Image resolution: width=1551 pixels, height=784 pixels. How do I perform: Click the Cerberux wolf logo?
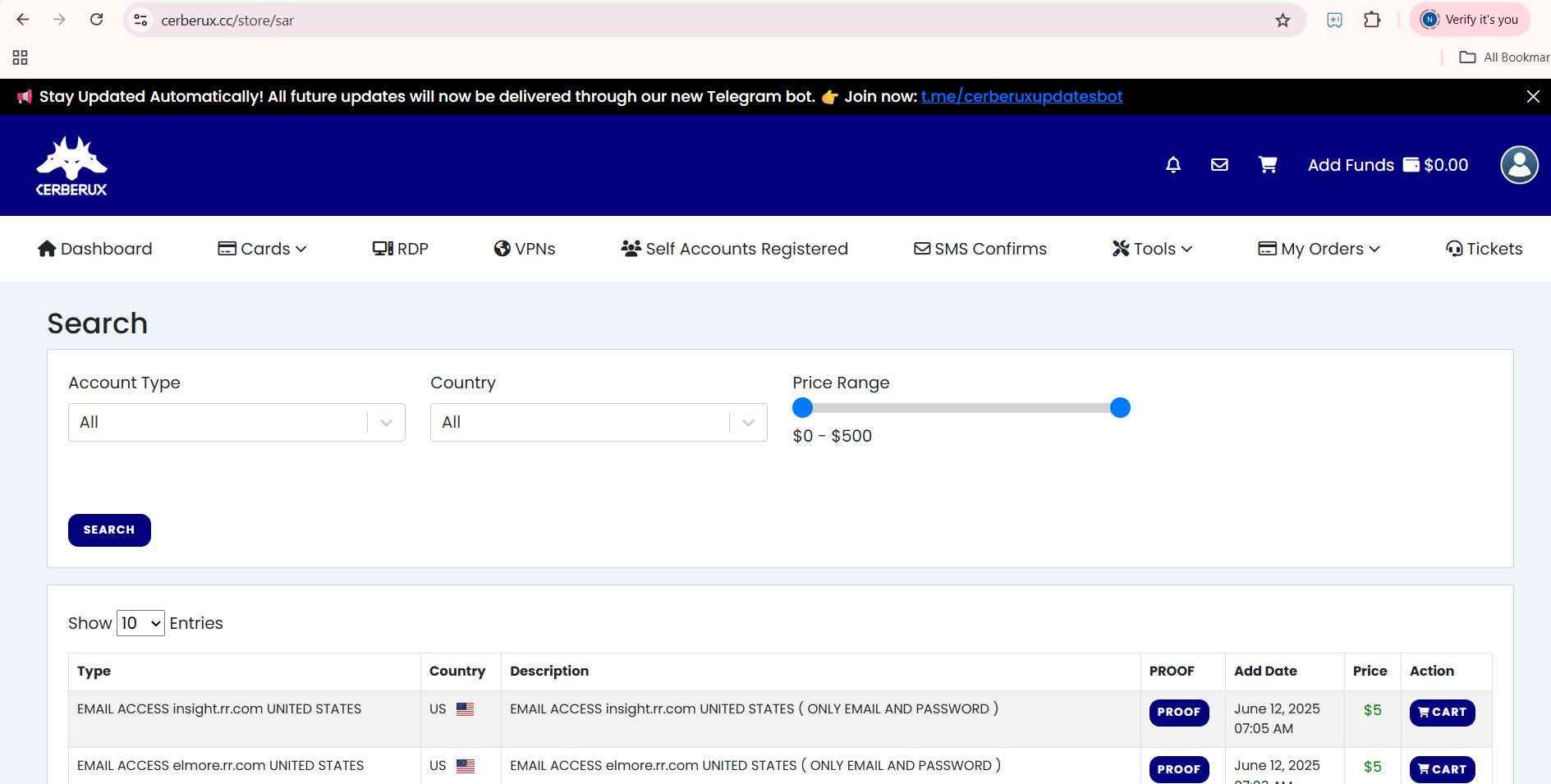[x=71, y=166]
